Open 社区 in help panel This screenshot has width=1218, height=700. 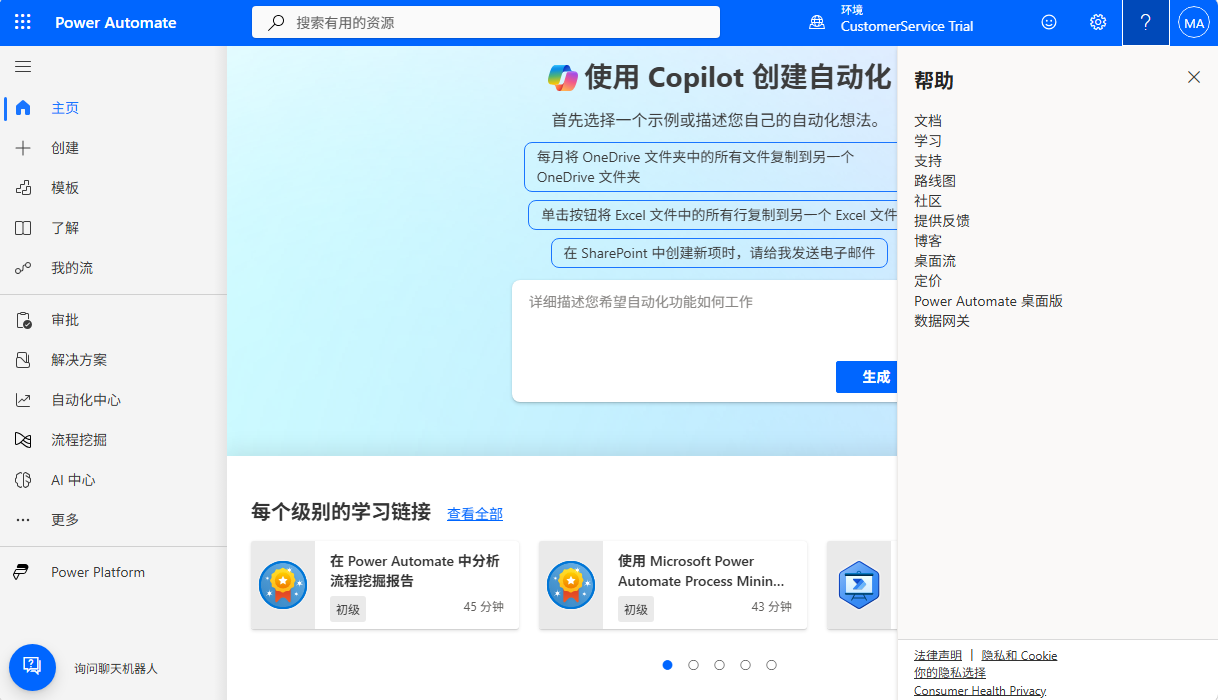pyautogui.click(x=928, y=201)
